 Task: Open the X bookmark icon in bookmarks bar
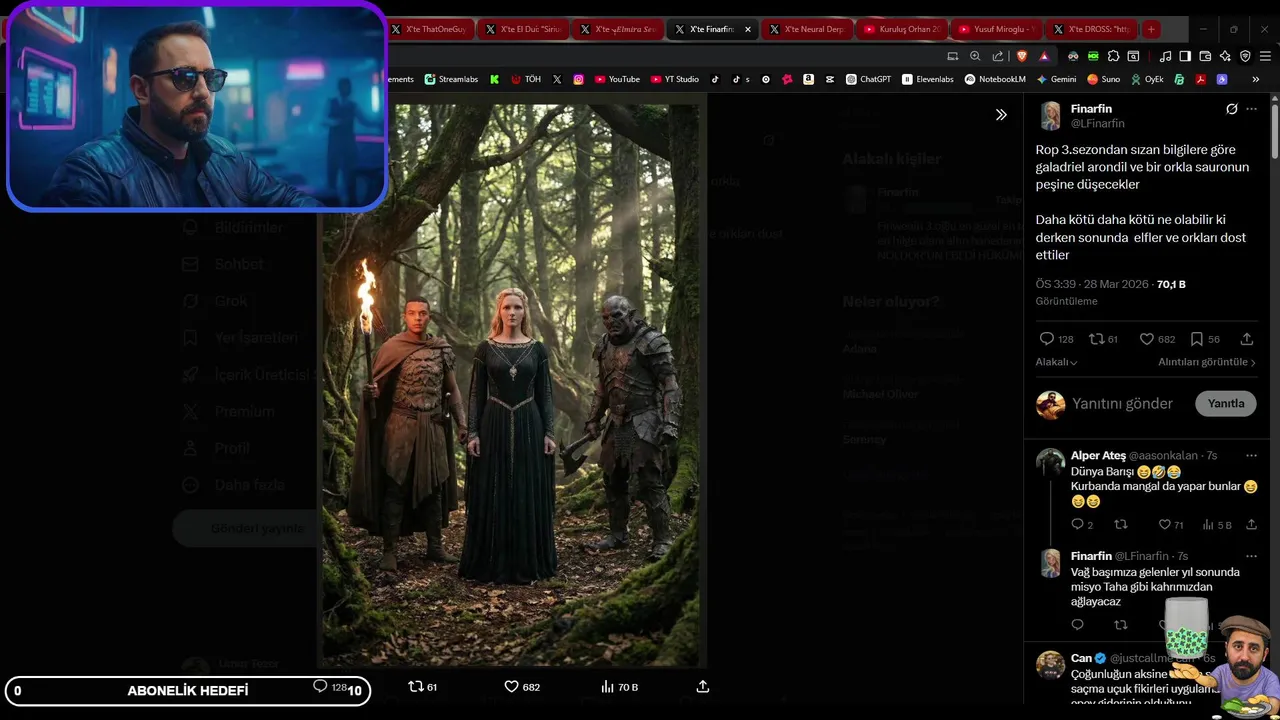coord(557,79)
